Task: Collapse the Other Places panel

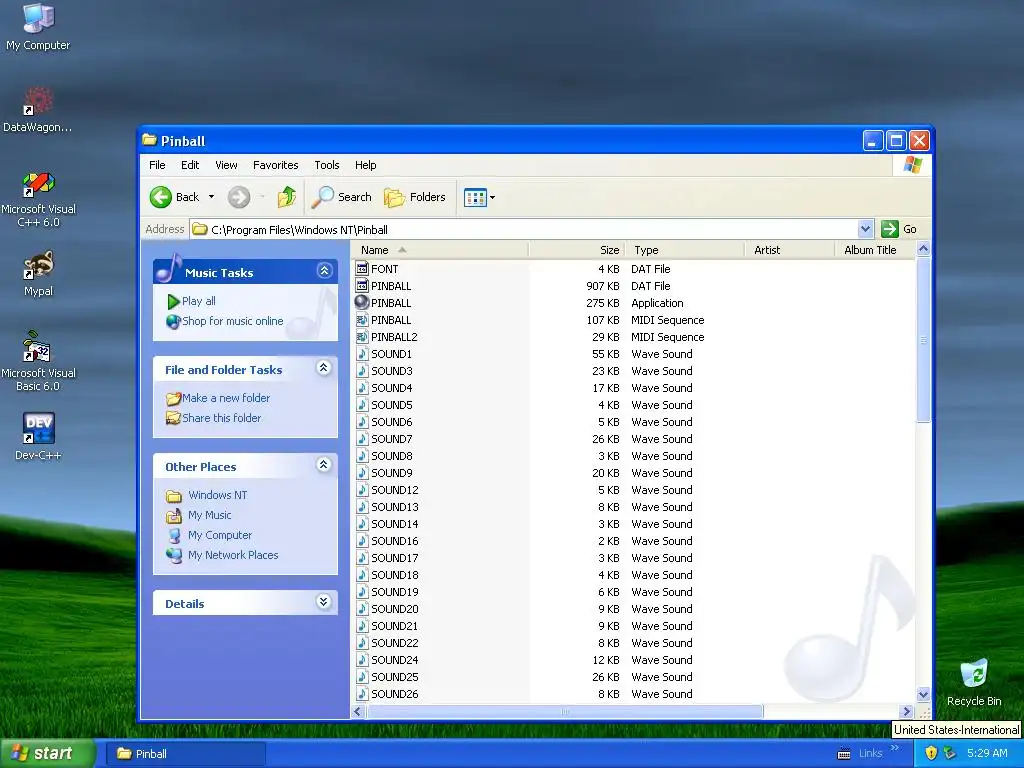Action: (324, 465)
